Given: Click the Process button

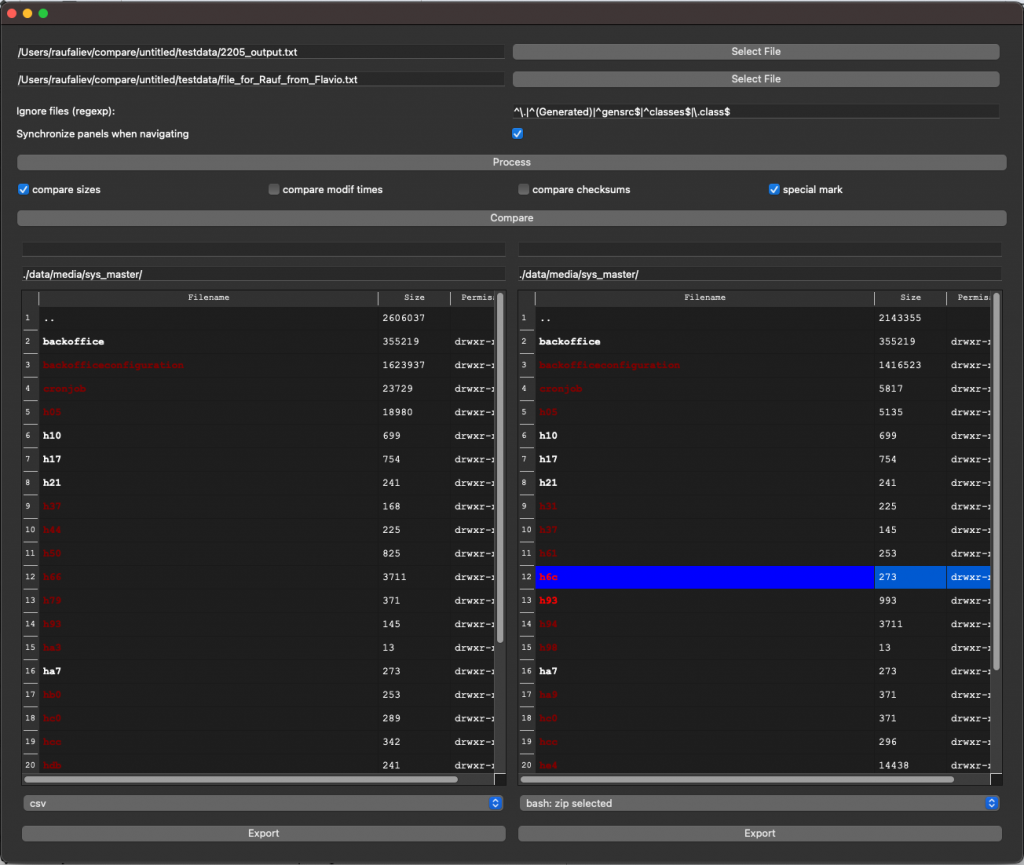Looking at the screenshot, I should tap(511, 161).
